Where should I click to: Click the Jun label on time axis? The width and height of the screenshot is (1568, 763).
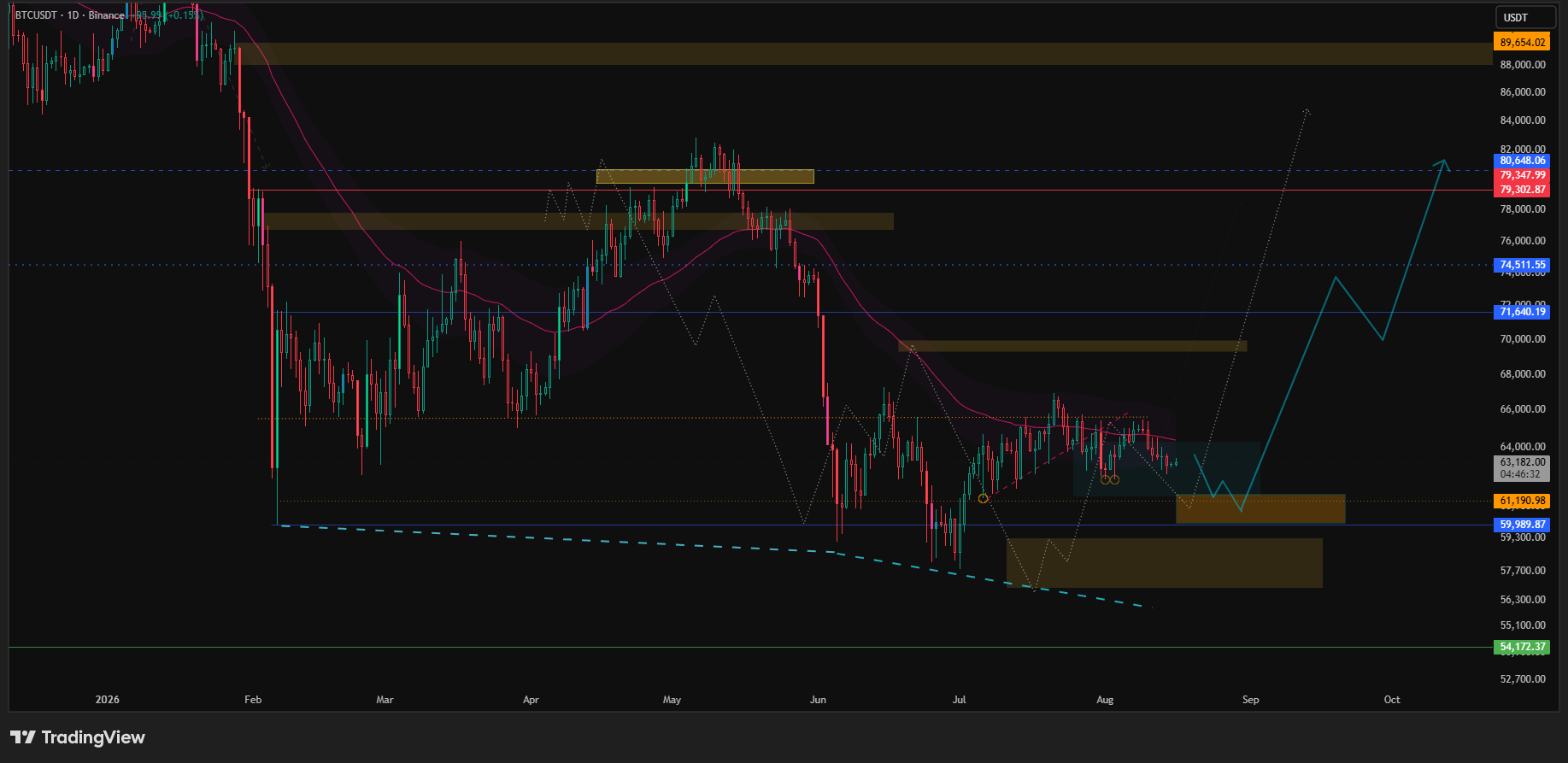[818, 700]
